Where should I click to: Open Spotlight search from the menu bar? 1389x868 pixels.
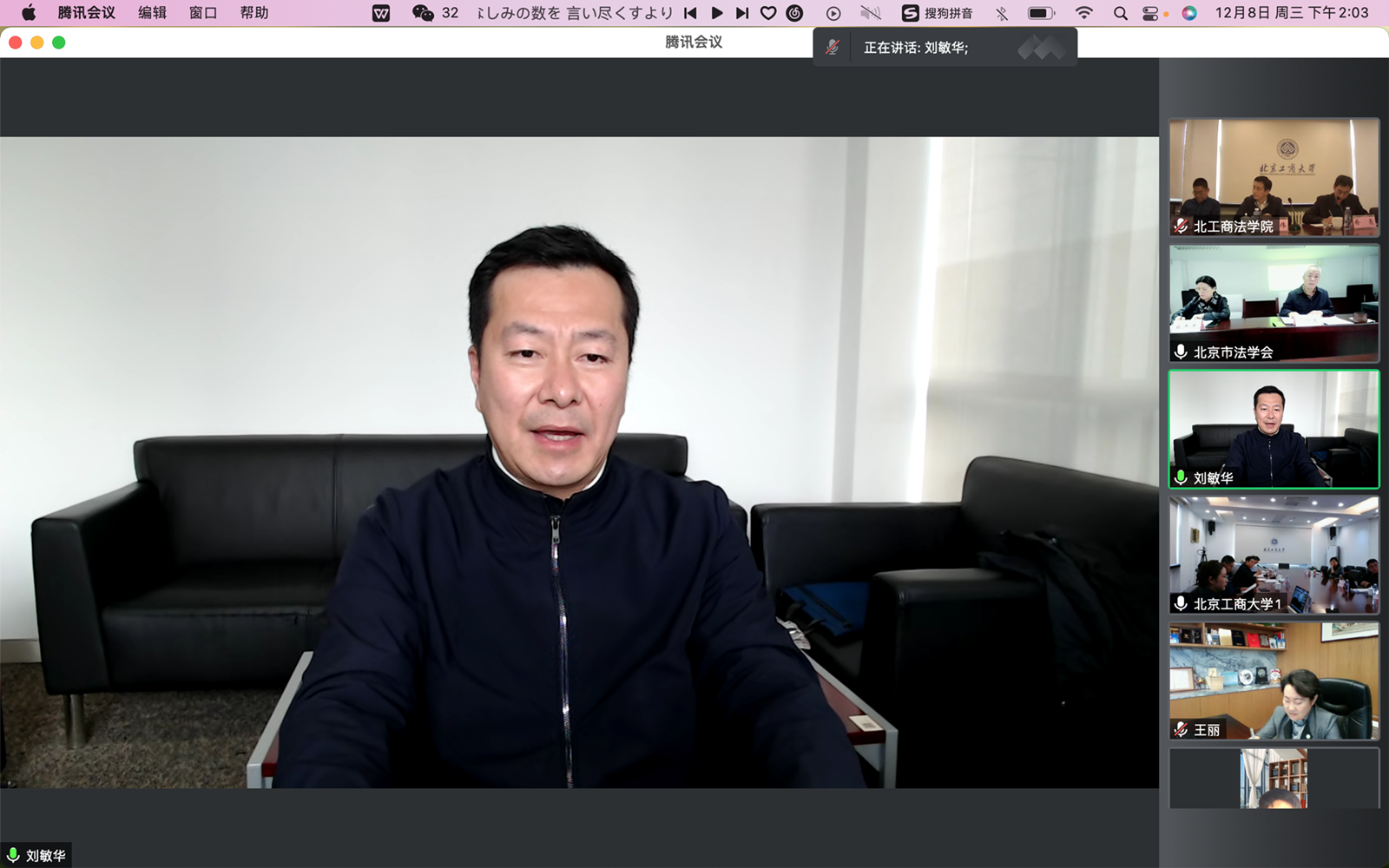1120,13
